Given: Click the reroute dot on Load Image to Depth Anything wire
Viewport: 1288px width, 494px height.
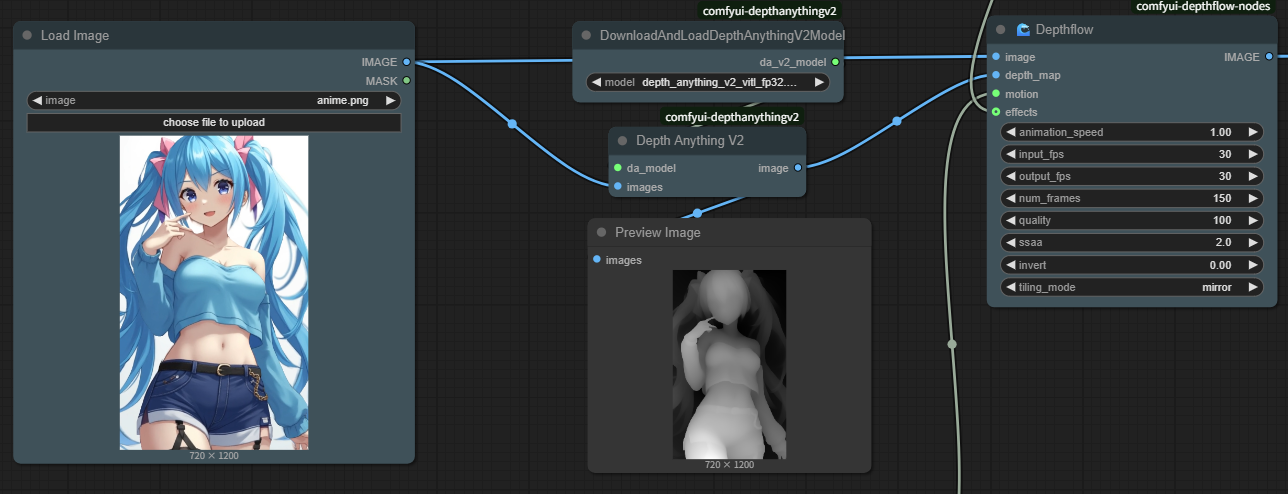Looking at the screenshot, I should point(512,124).
